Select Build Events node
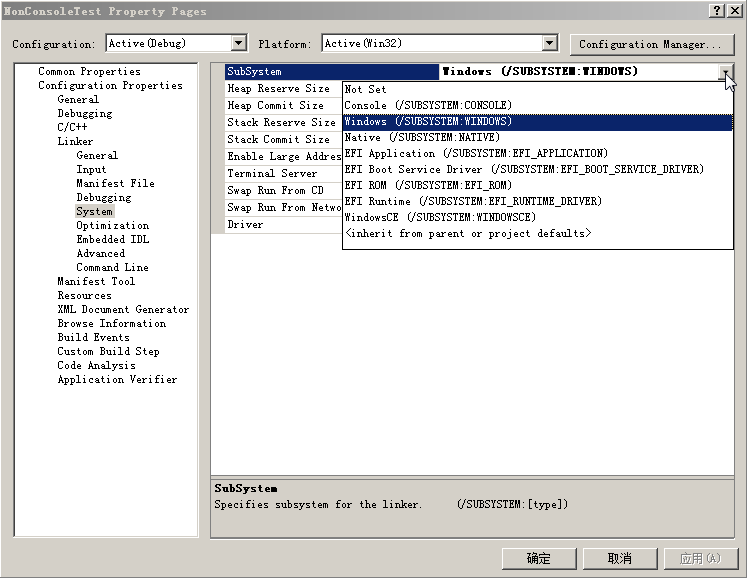The image size is (747, 578). click(x=93, y=337)
